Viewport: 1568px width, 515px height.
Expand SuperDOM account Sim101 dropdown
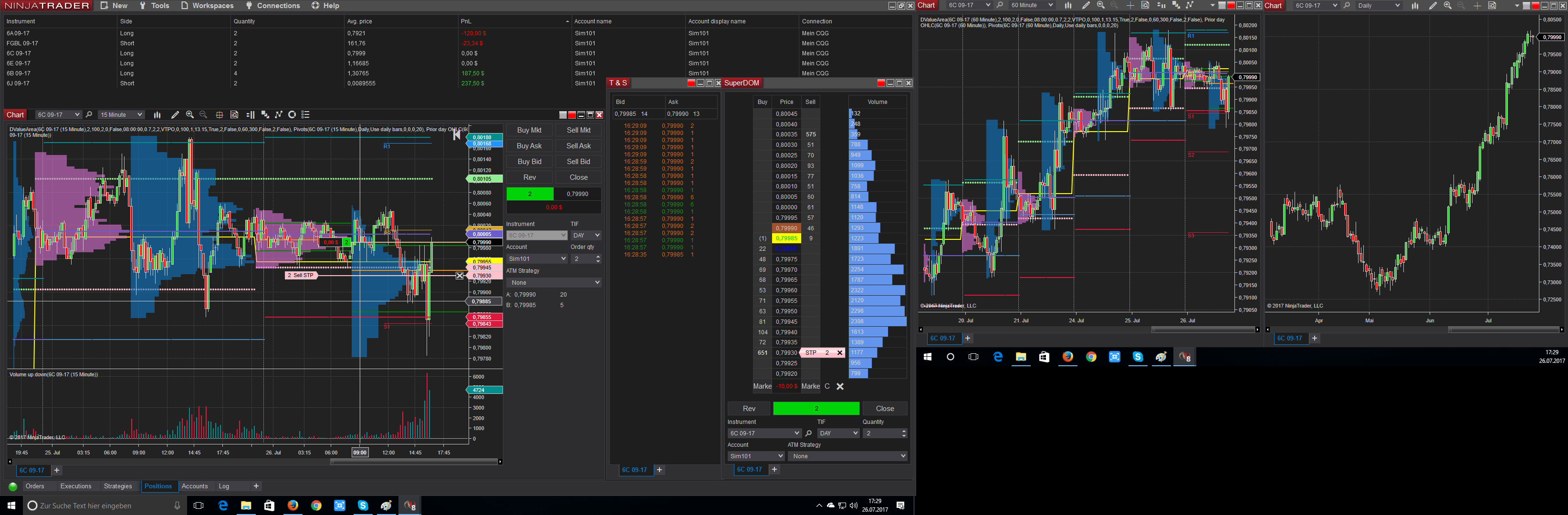tap(756, 456)
